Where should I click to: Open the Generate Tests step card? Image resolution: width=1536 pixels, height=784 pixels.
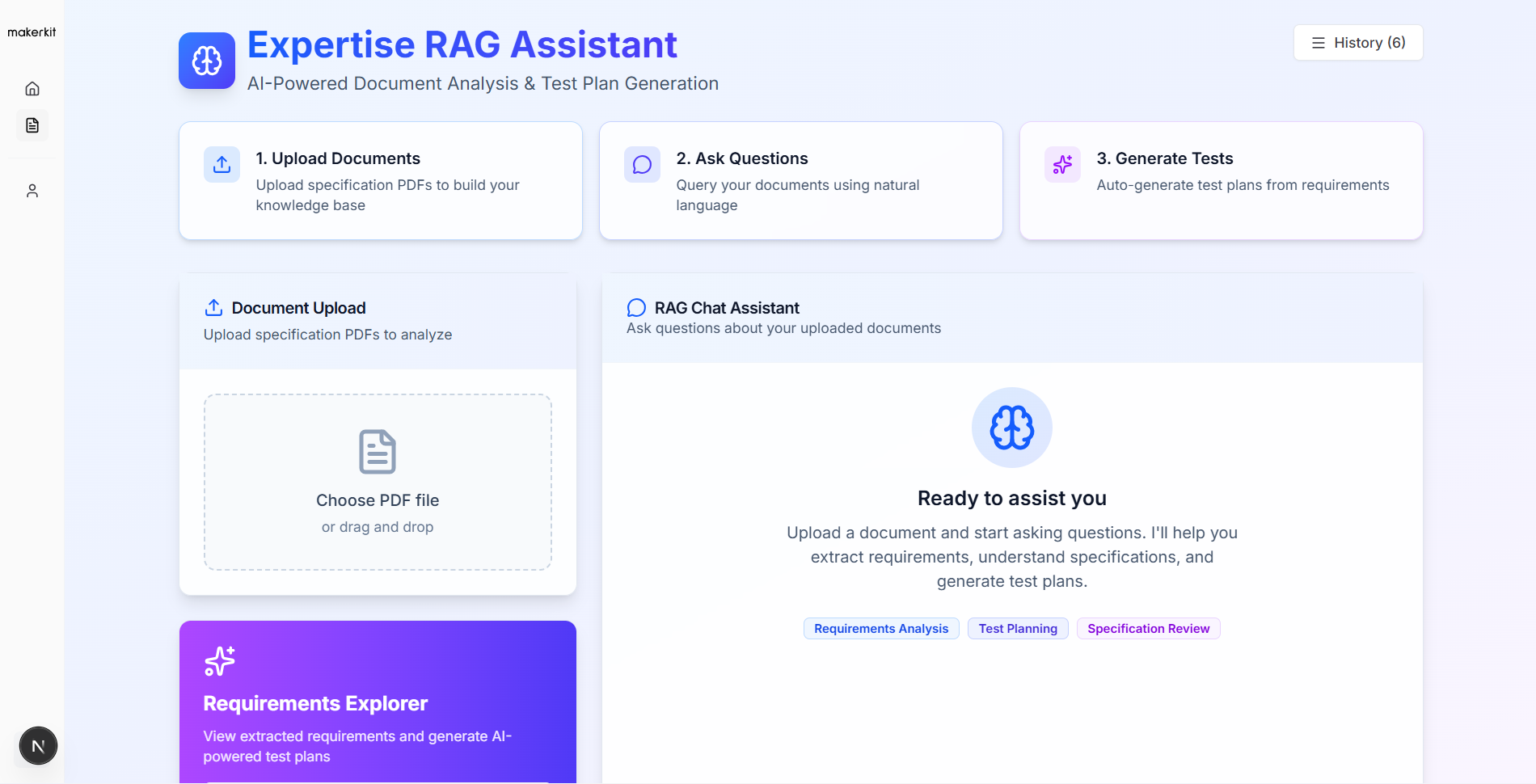1221,180
